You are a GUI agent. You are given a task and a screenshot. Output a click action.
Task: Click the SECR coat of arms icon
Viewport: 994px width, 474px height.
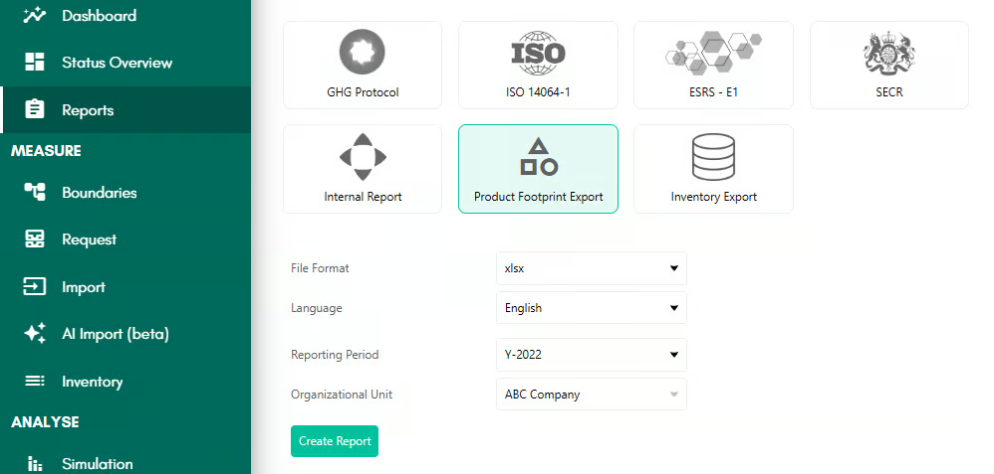point(889,53)
